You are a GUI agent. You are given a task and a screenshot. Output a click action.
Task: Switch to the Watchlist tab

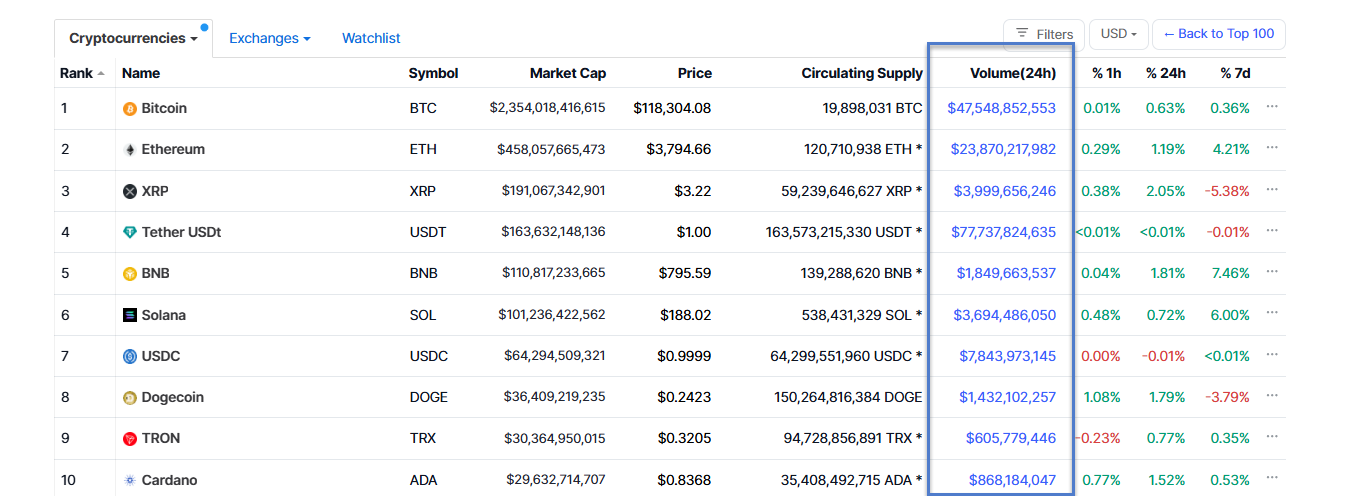click(x=371, y=38)
